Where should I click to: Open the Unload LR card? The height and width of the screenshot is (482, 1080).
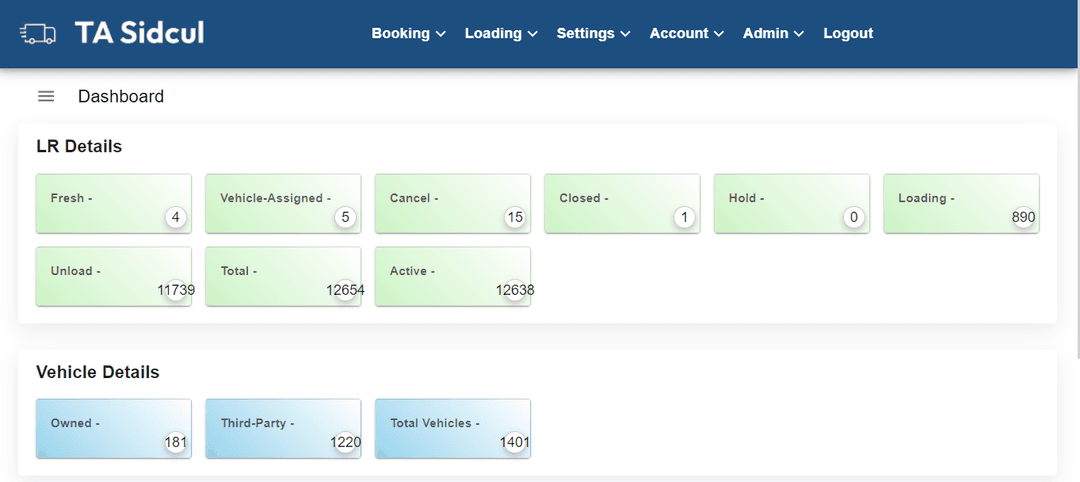pyautogui.click(x=113, y=277)
